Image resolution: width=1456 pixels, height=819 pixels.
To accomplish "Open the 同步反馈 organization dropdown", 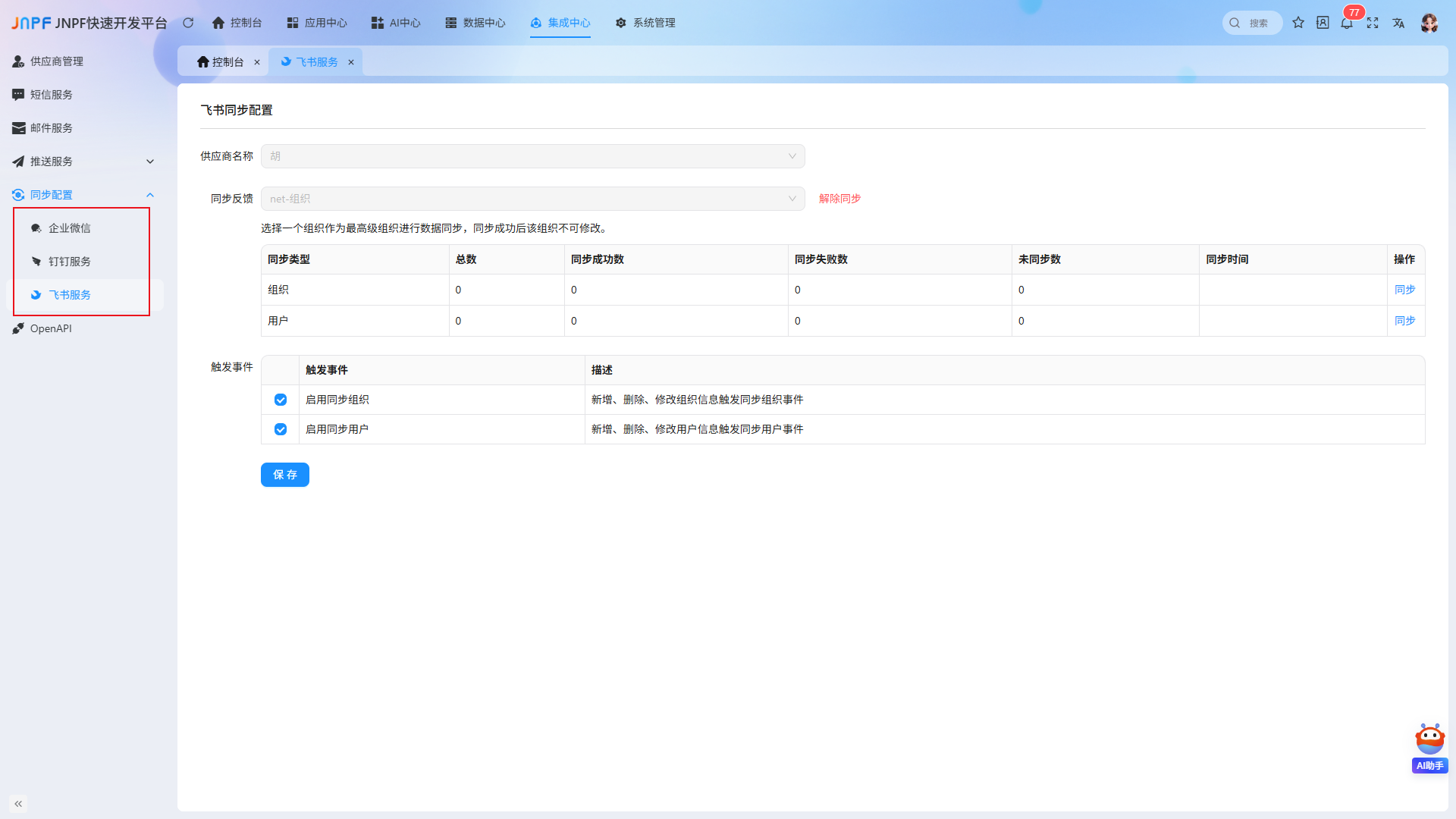I will pos(532,199).
